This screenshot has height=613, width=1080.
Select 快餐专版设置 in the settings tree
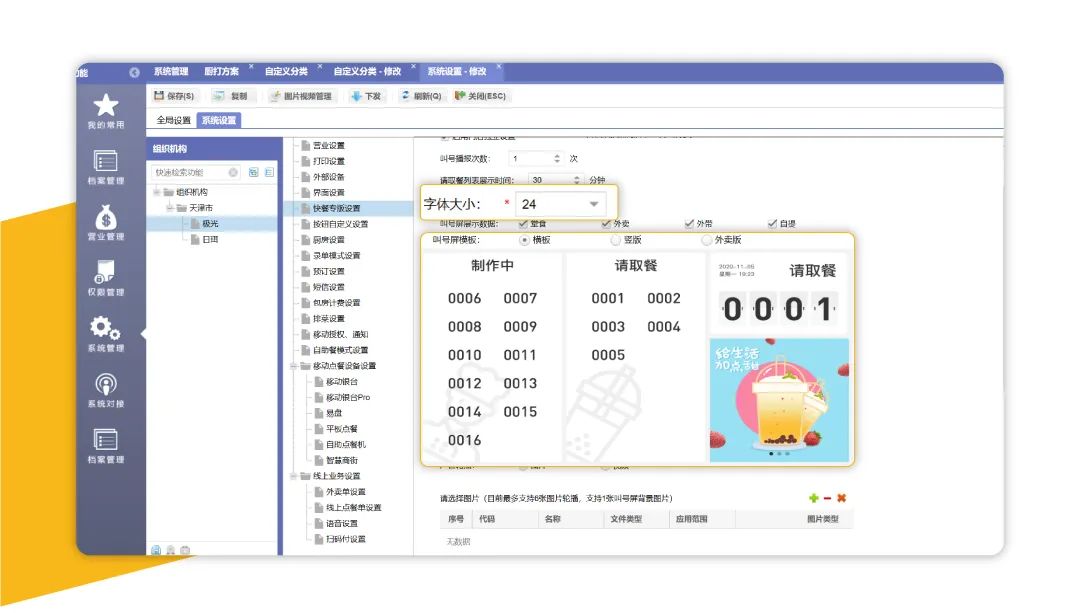coord(337,208)
